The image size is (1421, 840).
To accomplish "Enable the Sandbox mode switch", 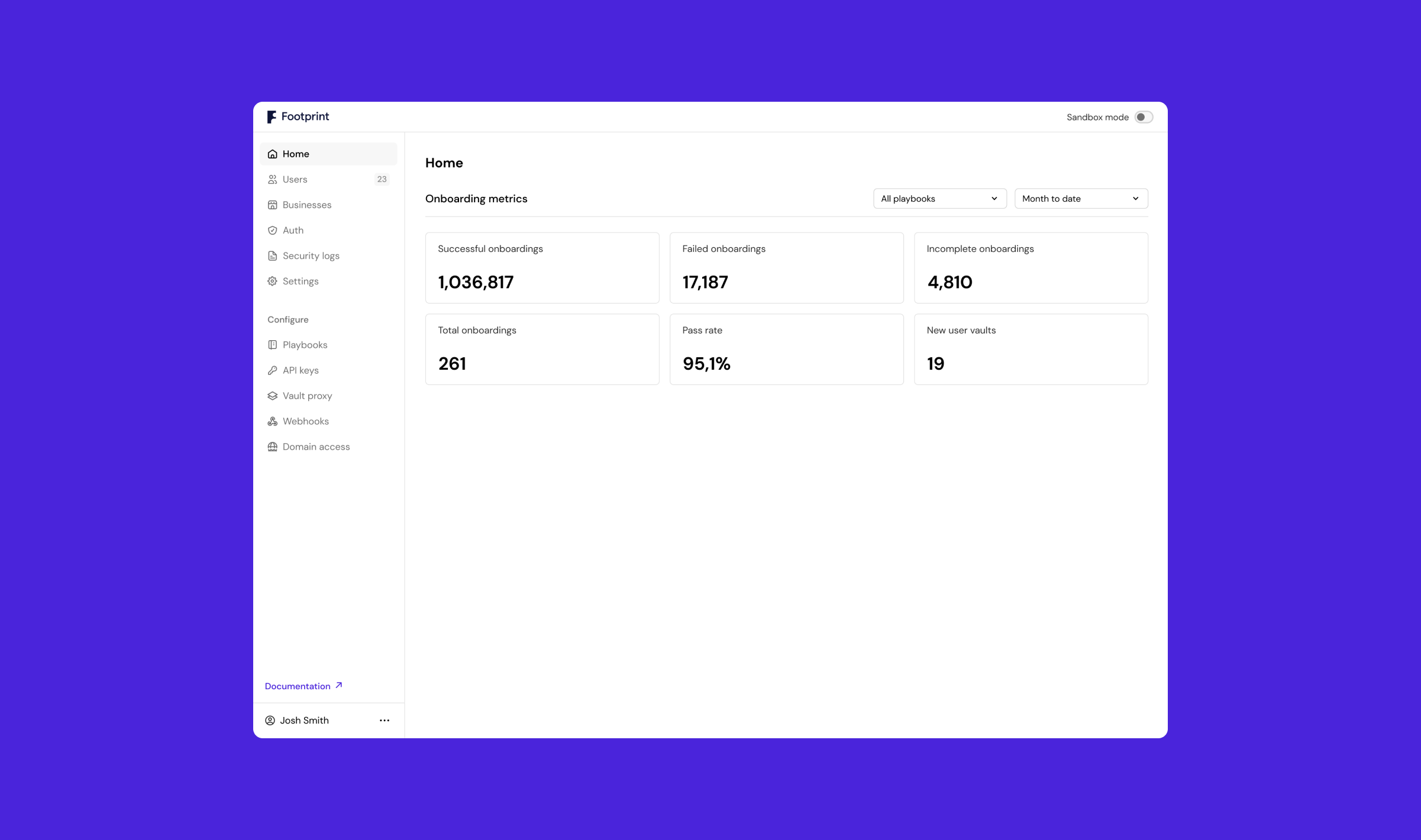I will [x=1144, y=117].
